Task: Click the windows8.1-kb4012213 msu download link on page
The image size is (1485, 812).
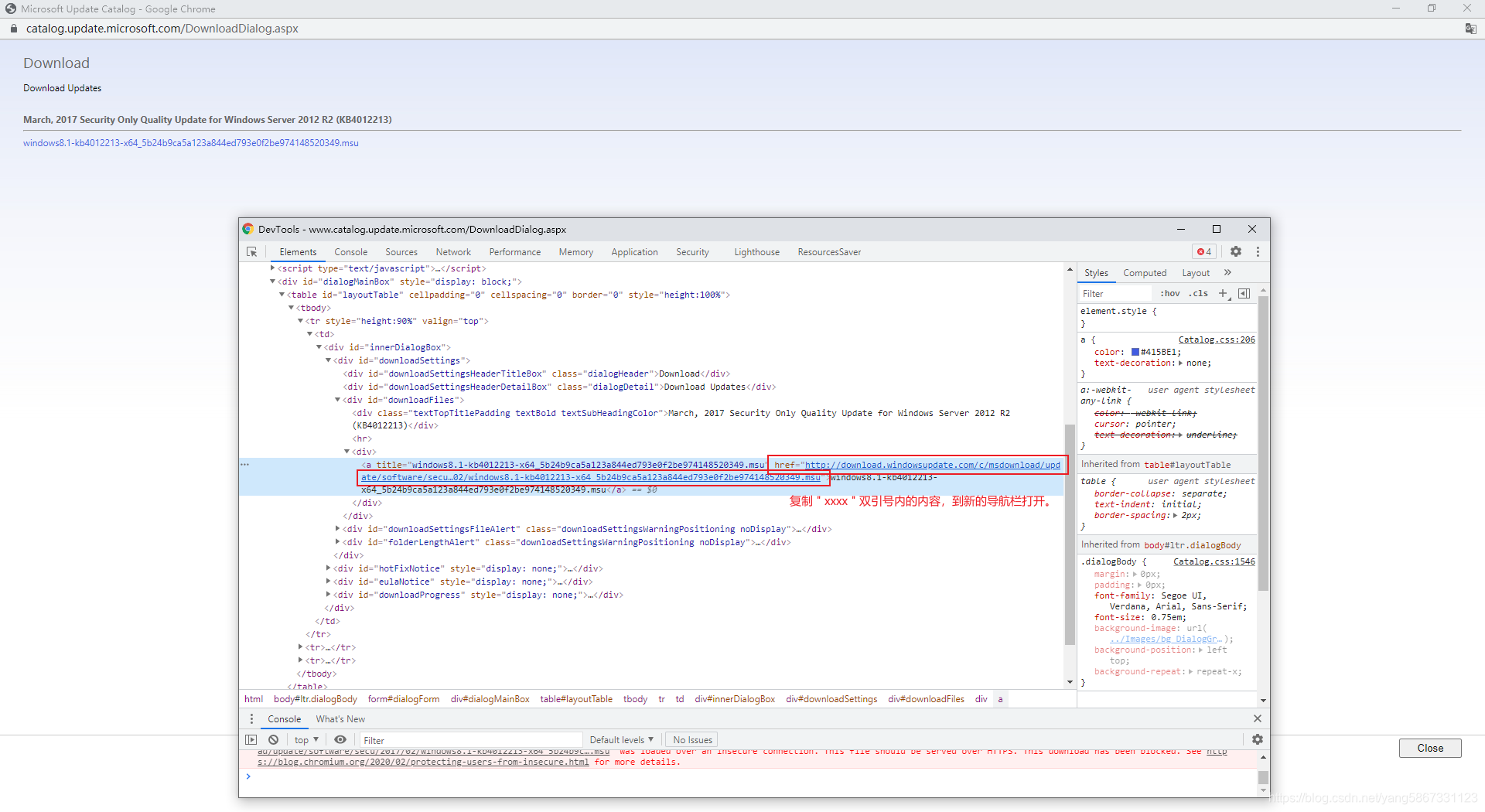Action: [191, 143]
